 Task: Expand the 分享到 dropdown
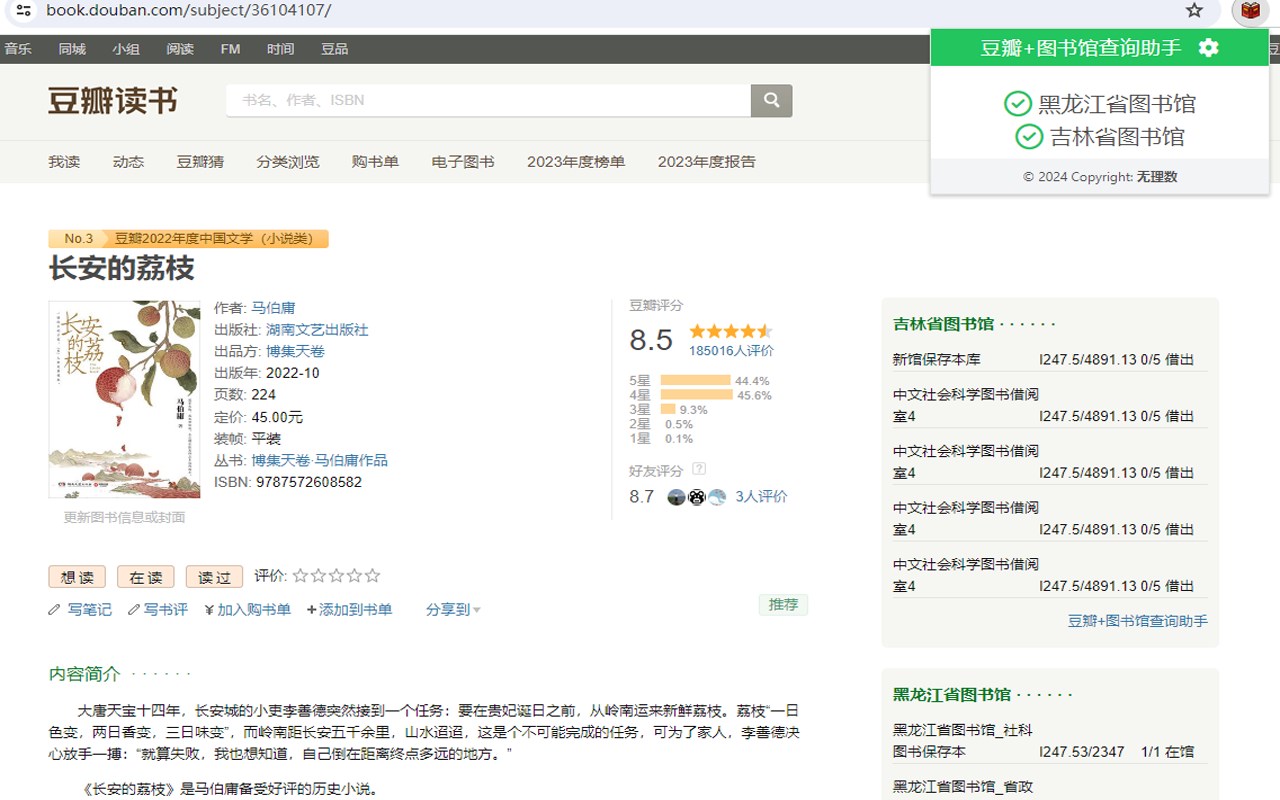click(453, 610)
